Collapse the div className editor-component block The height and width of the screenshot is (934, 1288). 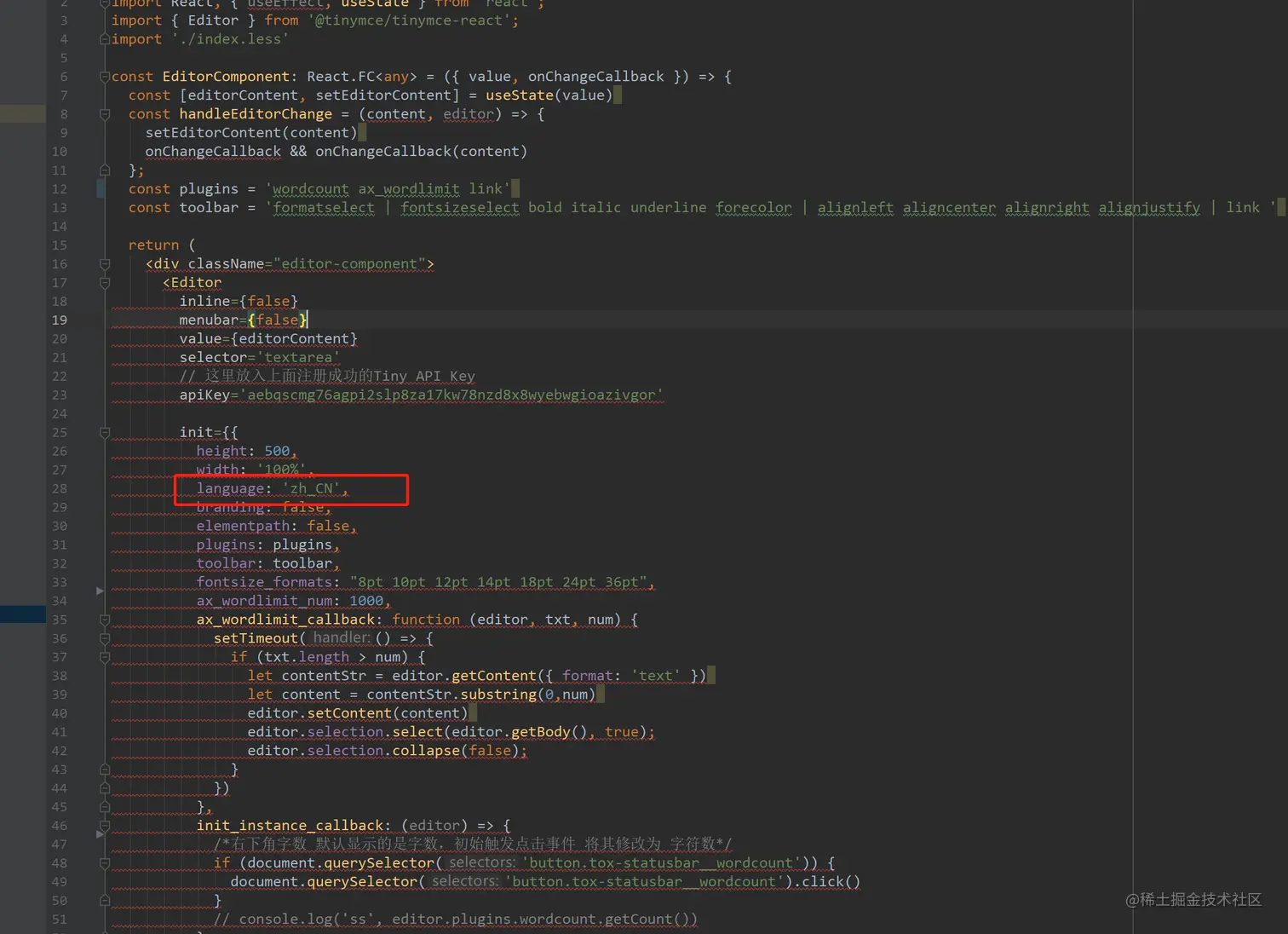click(105, 264)
